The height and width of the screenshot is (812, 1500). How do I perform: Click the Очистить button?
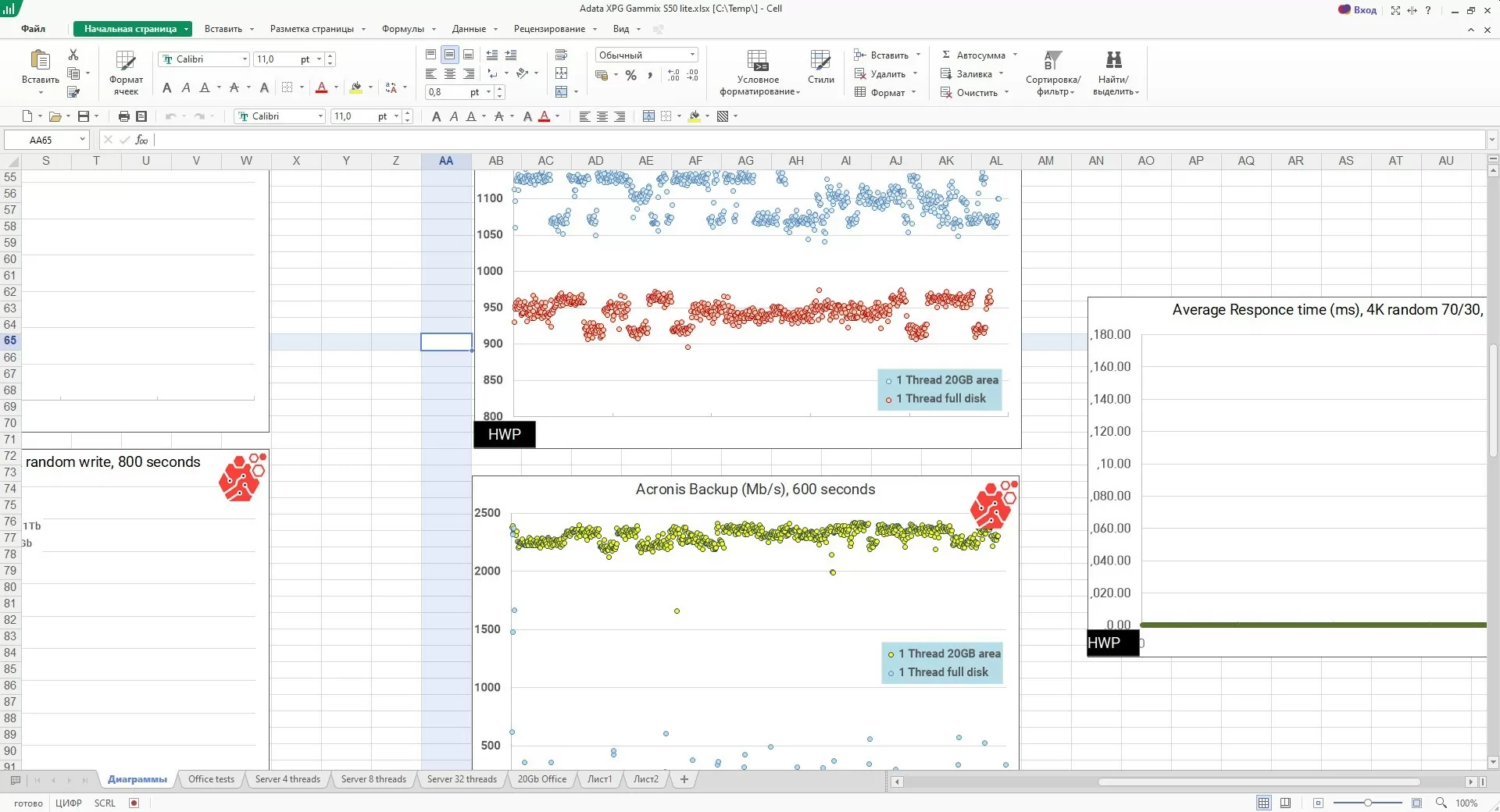coord(976,93)
